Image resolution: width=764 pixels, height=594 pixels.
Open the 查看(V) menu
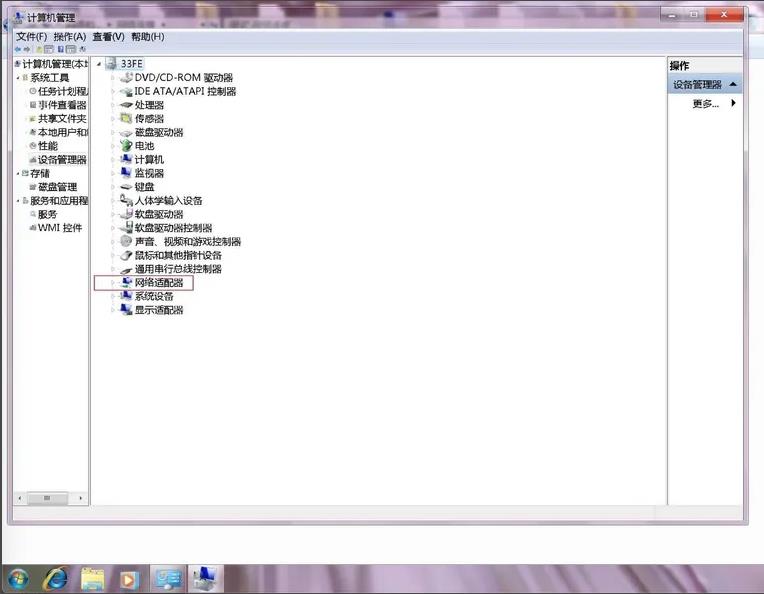click(x=108, y=37)
